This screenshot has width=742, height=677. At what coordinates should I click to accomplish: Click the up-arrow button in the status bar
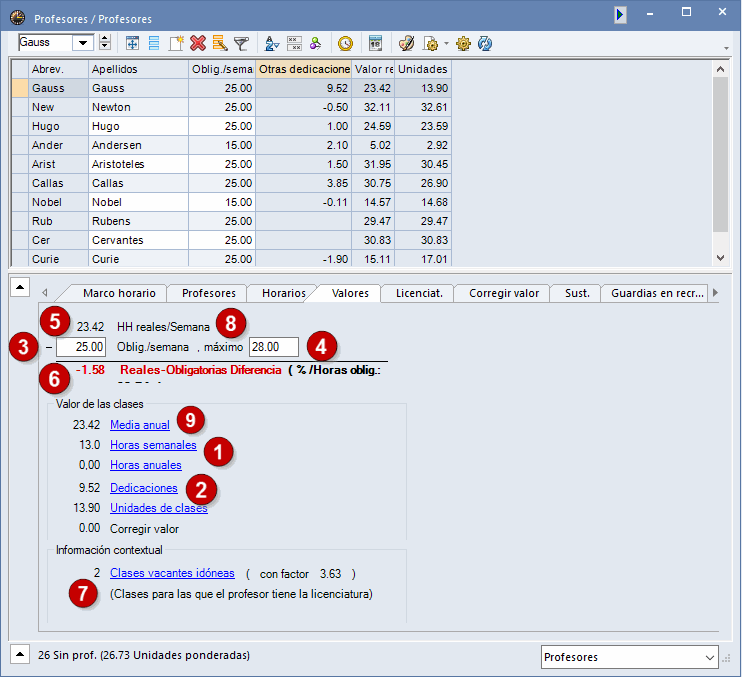(20, 654)
